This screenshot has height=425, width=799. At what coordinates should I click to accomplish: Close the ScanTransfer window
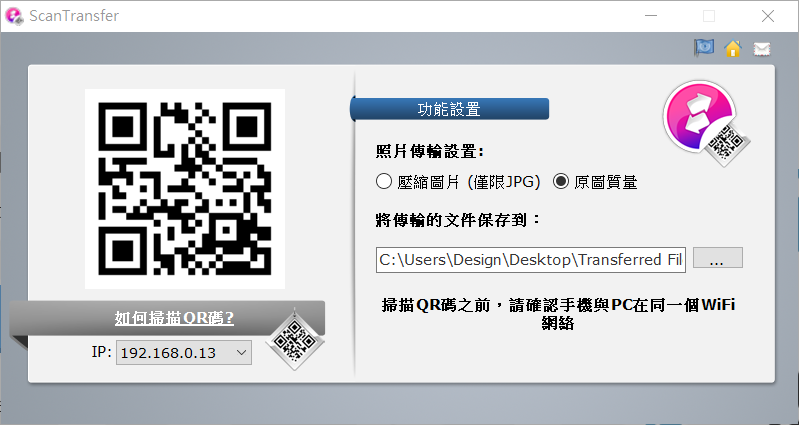[768, 16]
